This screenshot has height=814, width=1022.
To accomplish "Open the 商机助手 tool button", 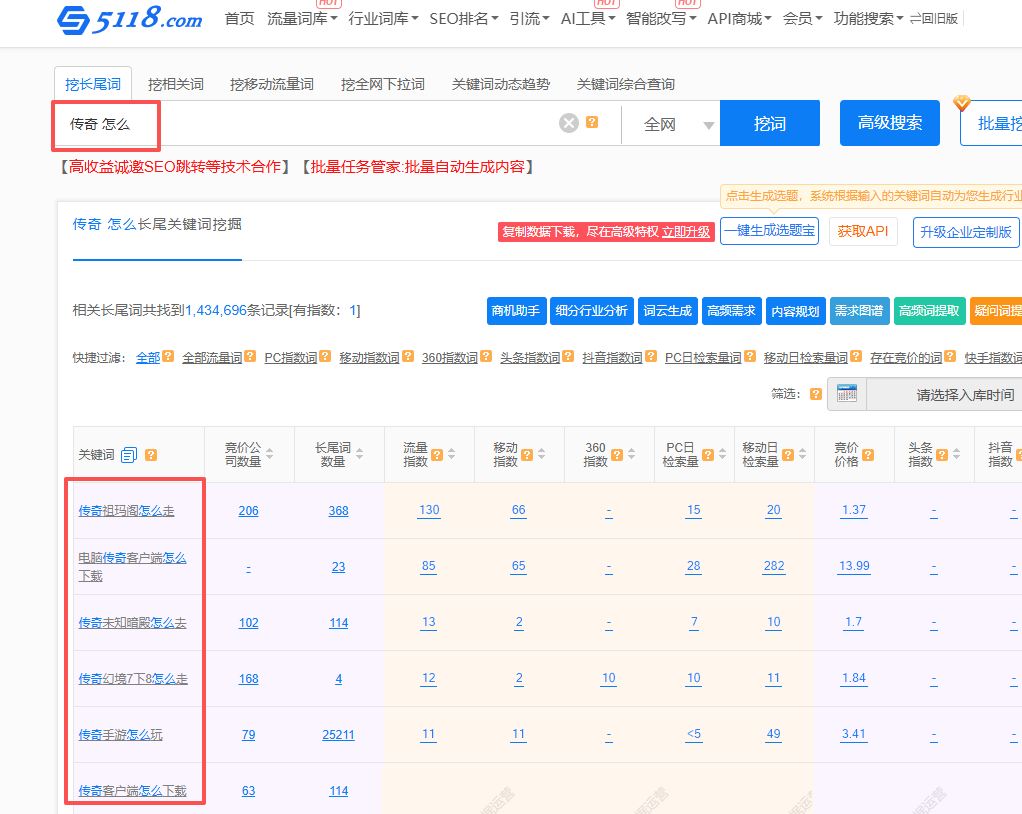I will (516, 311).
